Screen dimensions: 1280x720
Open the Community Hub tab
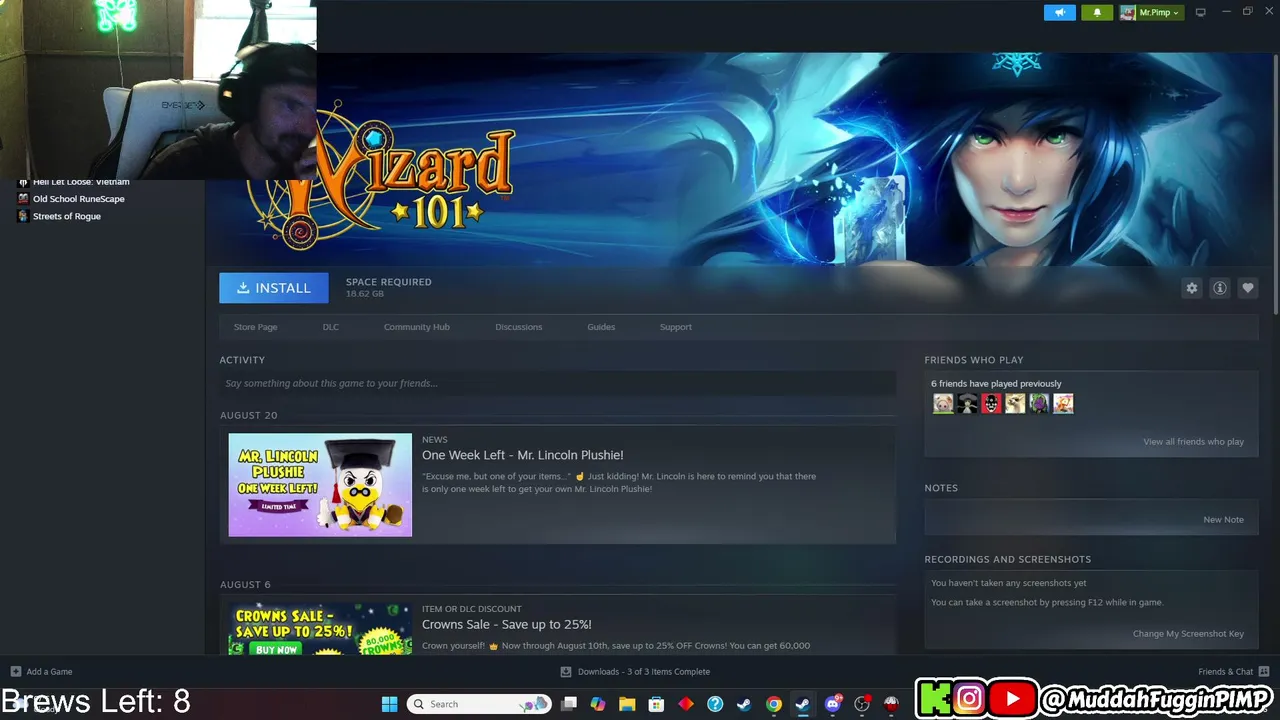[x=417, y=327]
